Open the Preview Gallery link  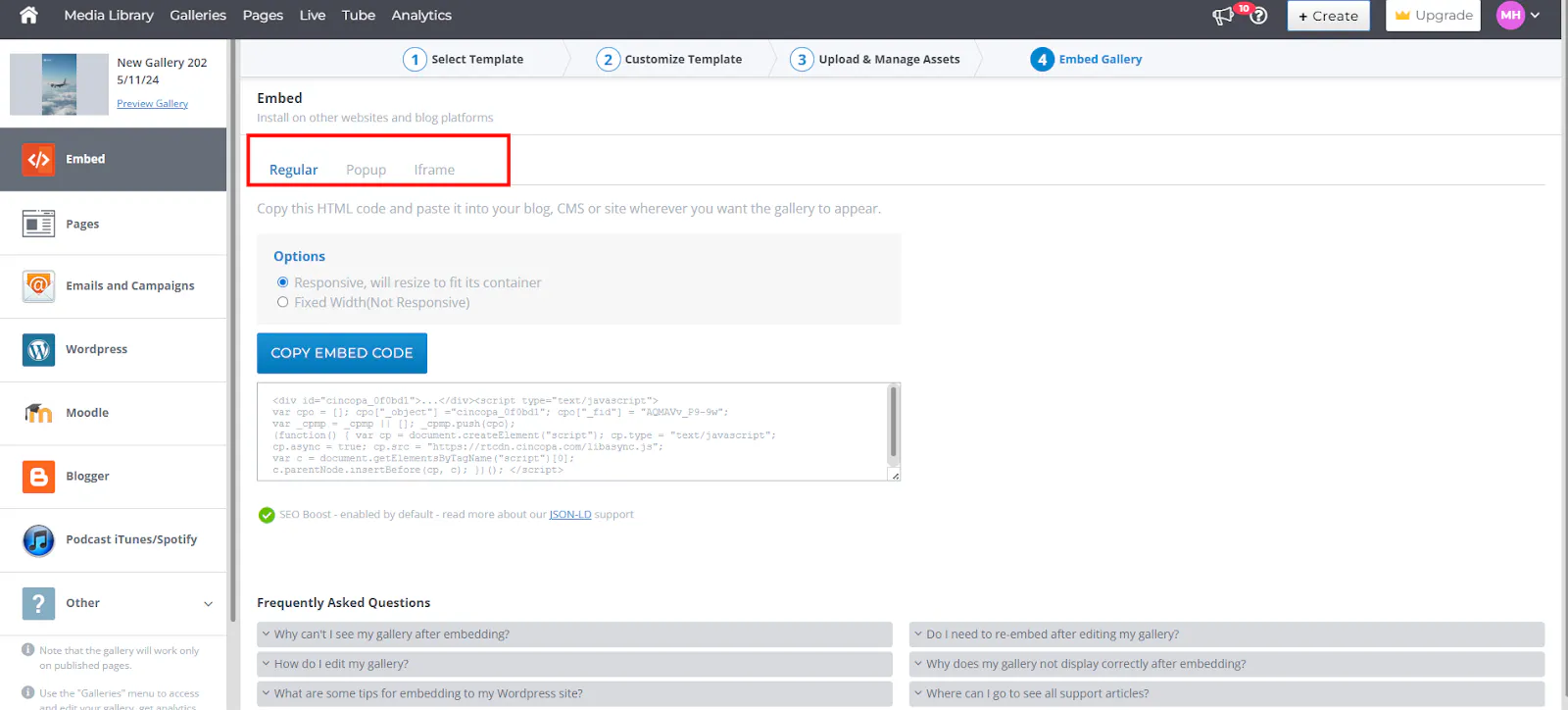[152, 103]
